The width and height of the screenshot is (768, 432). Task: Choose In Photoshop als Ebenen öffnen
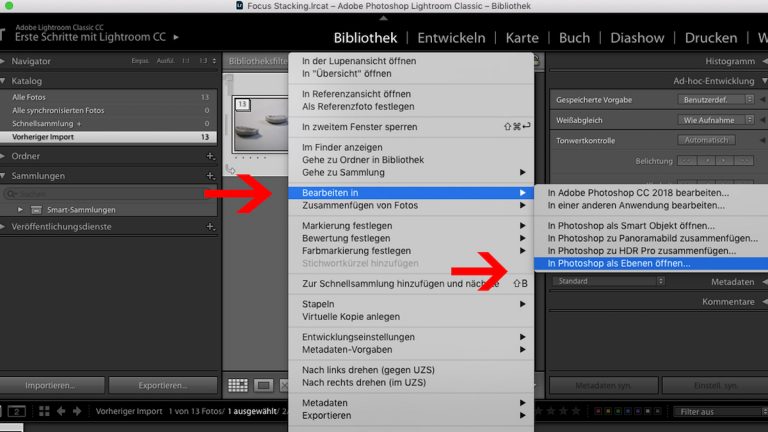pos(618,264)
